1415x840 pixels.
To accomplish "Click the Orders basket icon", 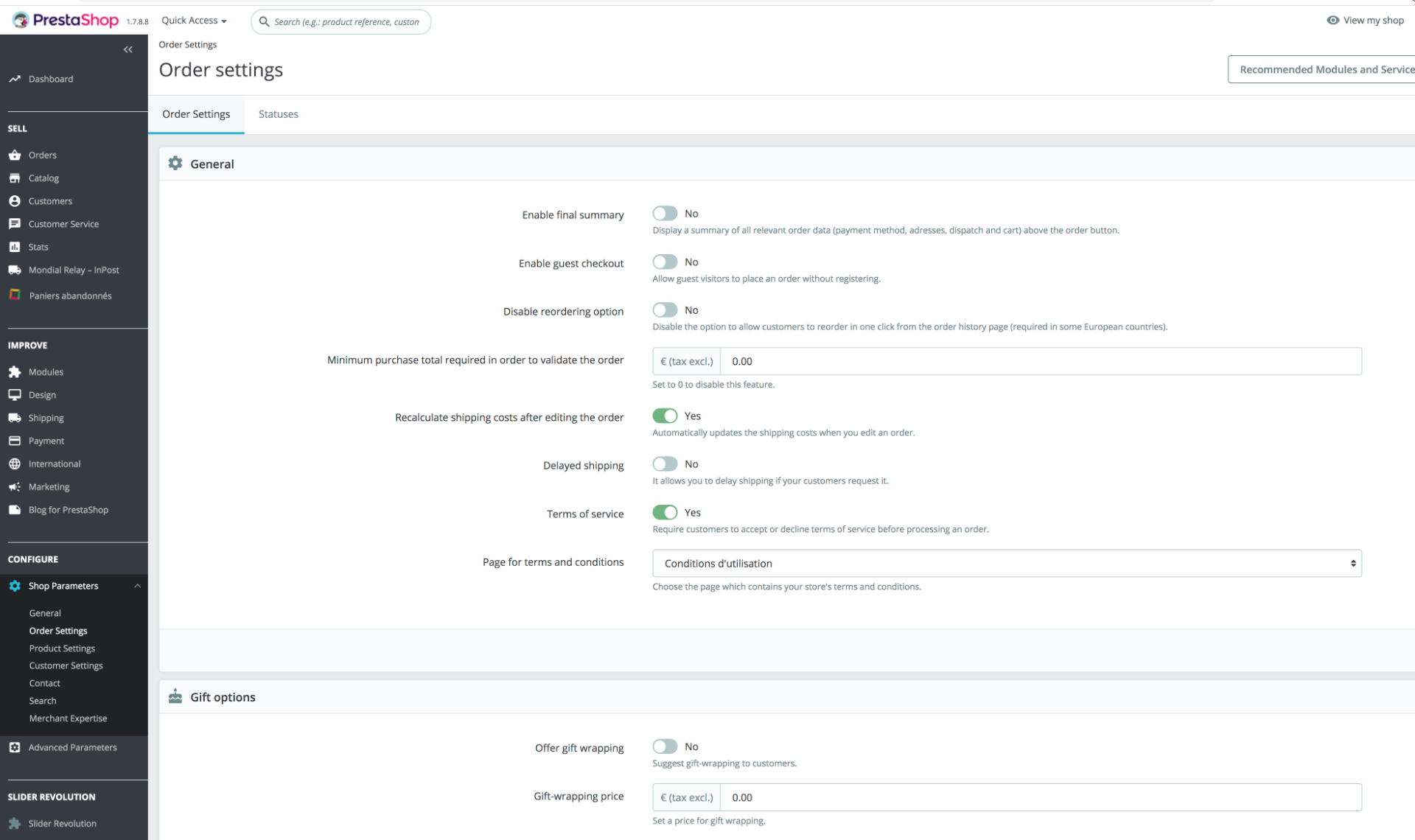I will [x=15, y=155].
